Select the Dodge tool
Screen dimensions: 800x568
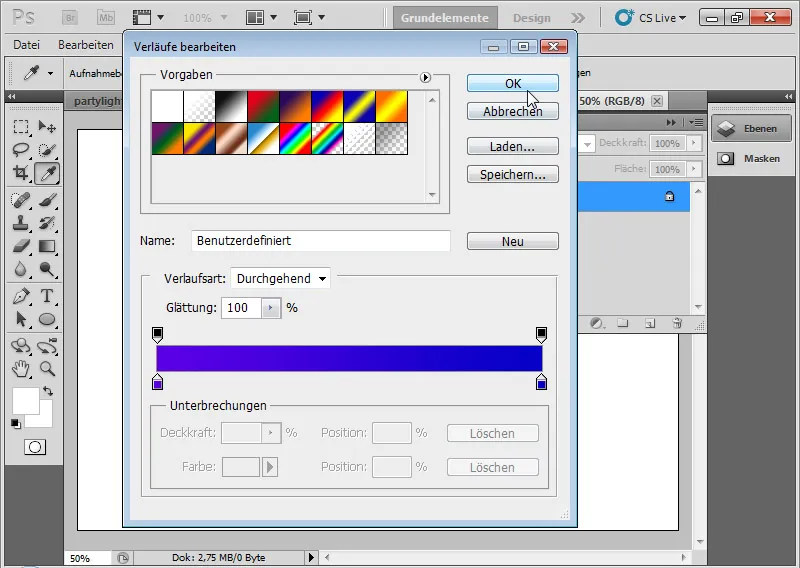pyautogui.click(x=47, y=269)
